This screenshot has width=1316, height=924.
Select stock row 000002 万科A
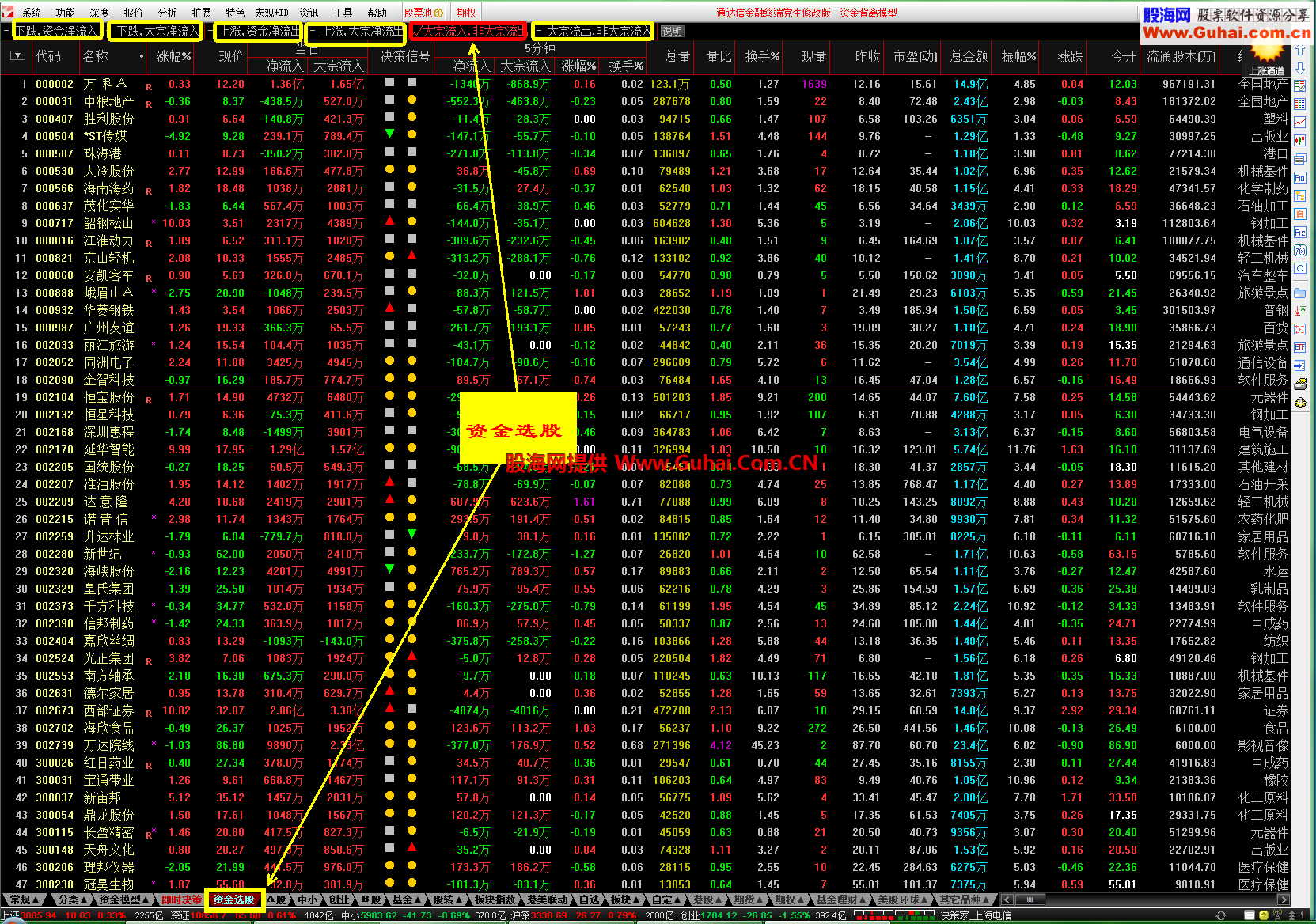tap(645, 84)
